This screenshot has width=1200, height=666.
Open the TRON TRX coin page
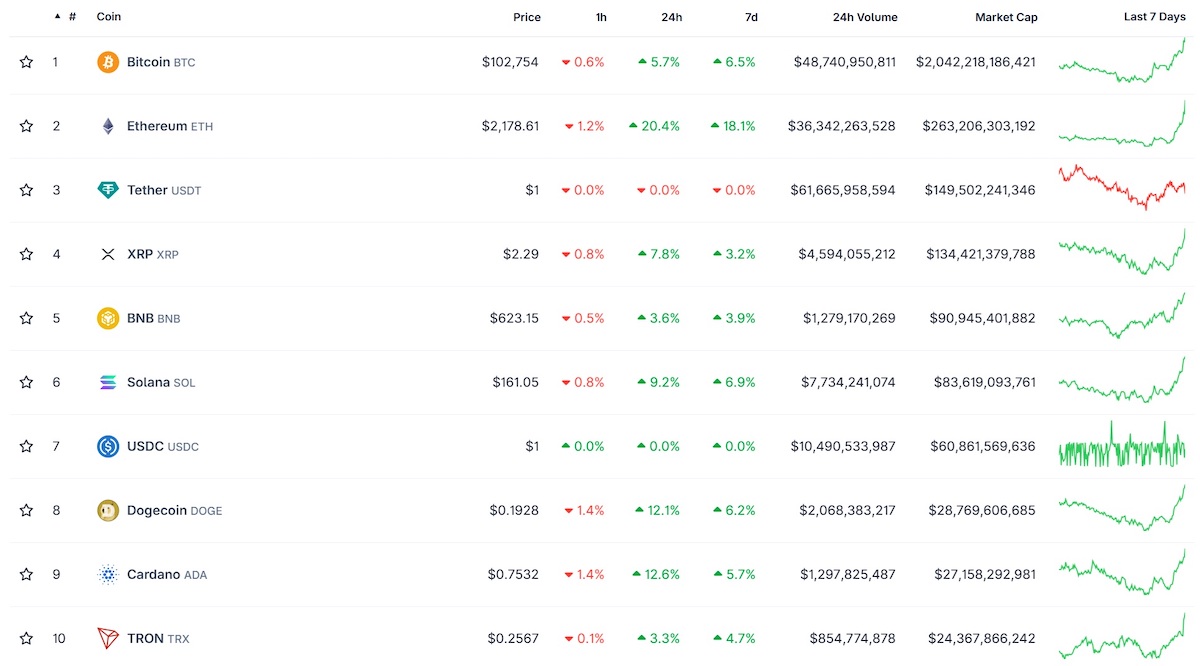point(158,638)
